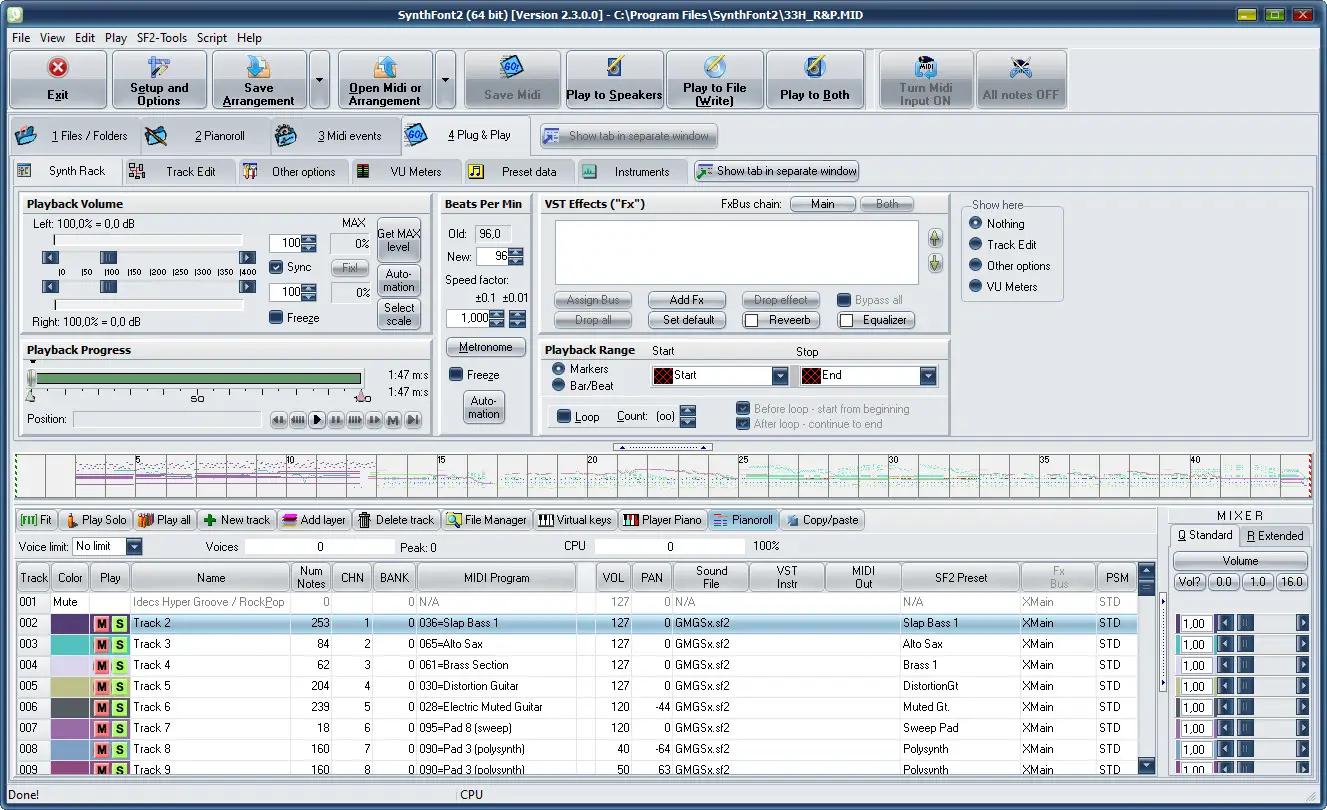1327x810 pixels.
Task: Click the Exit toolbar button
Action: 58,80
